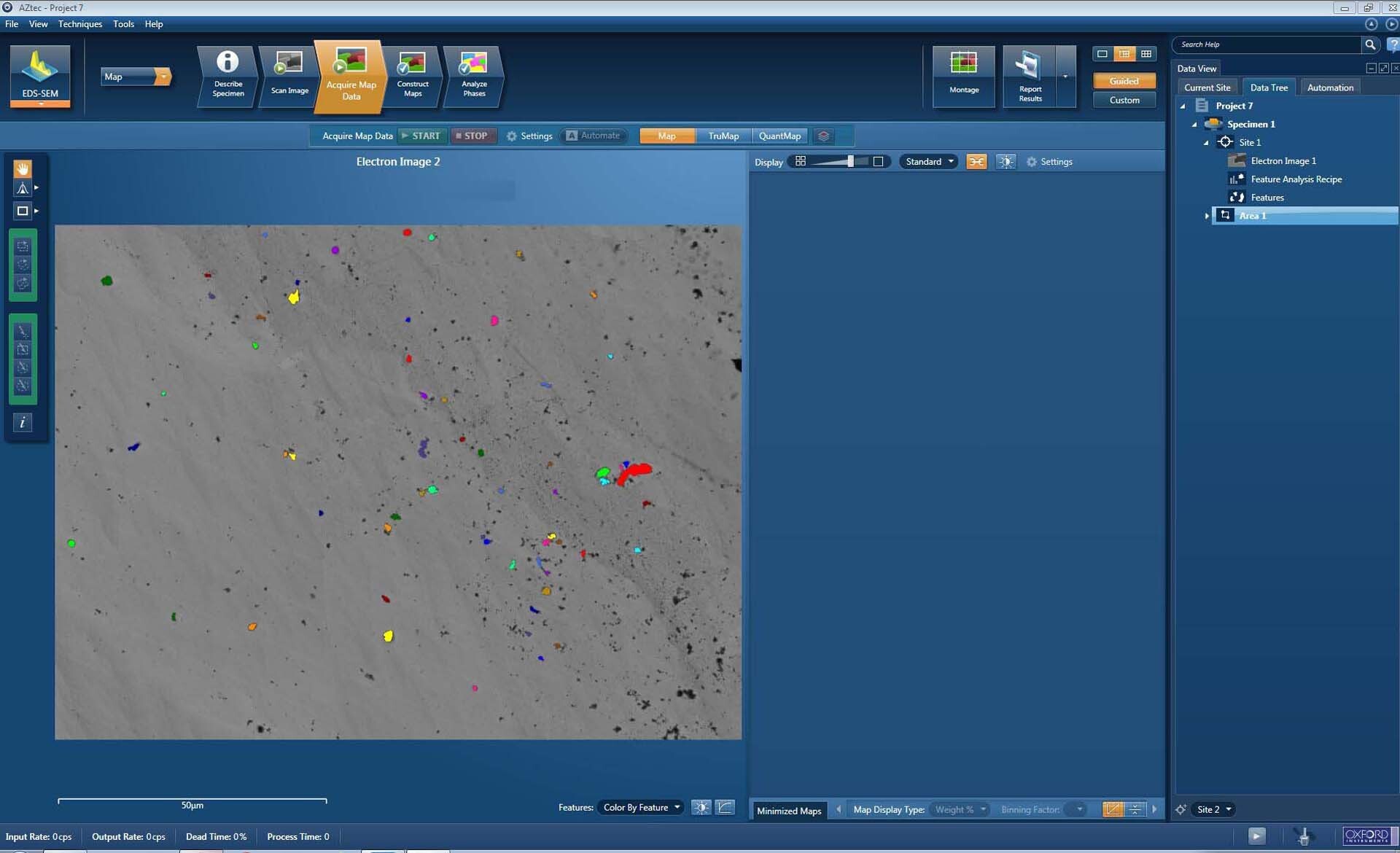This screenshot has height=853, width=1400.
Task: Open the Binning Factor dropdown
Action: (1076, 809)
